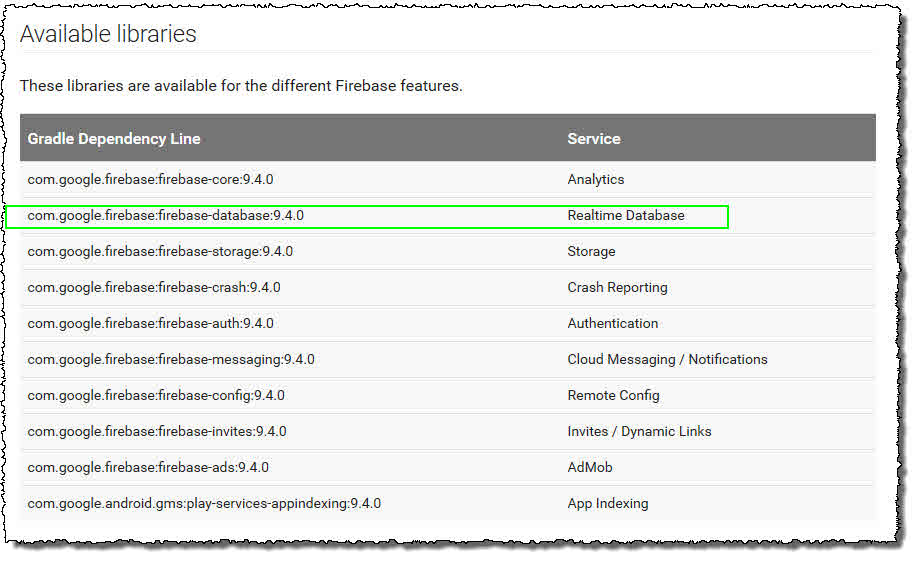This screenshot has height=563, width=918.
Task: Click the Cloud Messaging / Notifications cell
Action: click(667, 360)
